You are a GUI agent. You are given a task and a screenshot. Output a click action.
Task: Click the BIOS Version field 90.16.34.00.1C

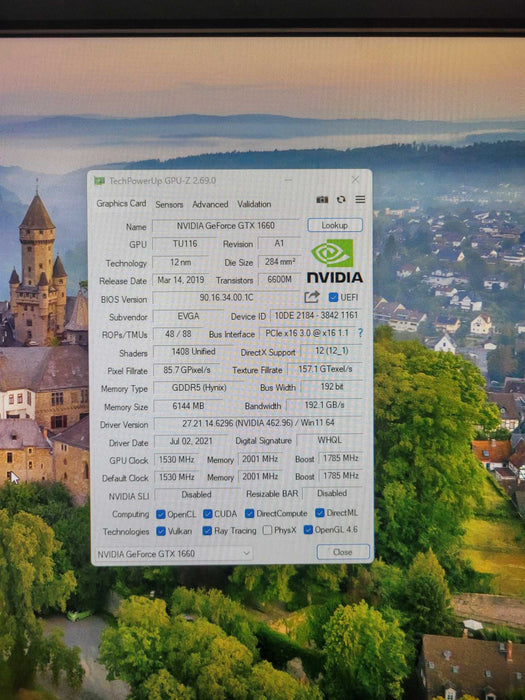(226, 297)
